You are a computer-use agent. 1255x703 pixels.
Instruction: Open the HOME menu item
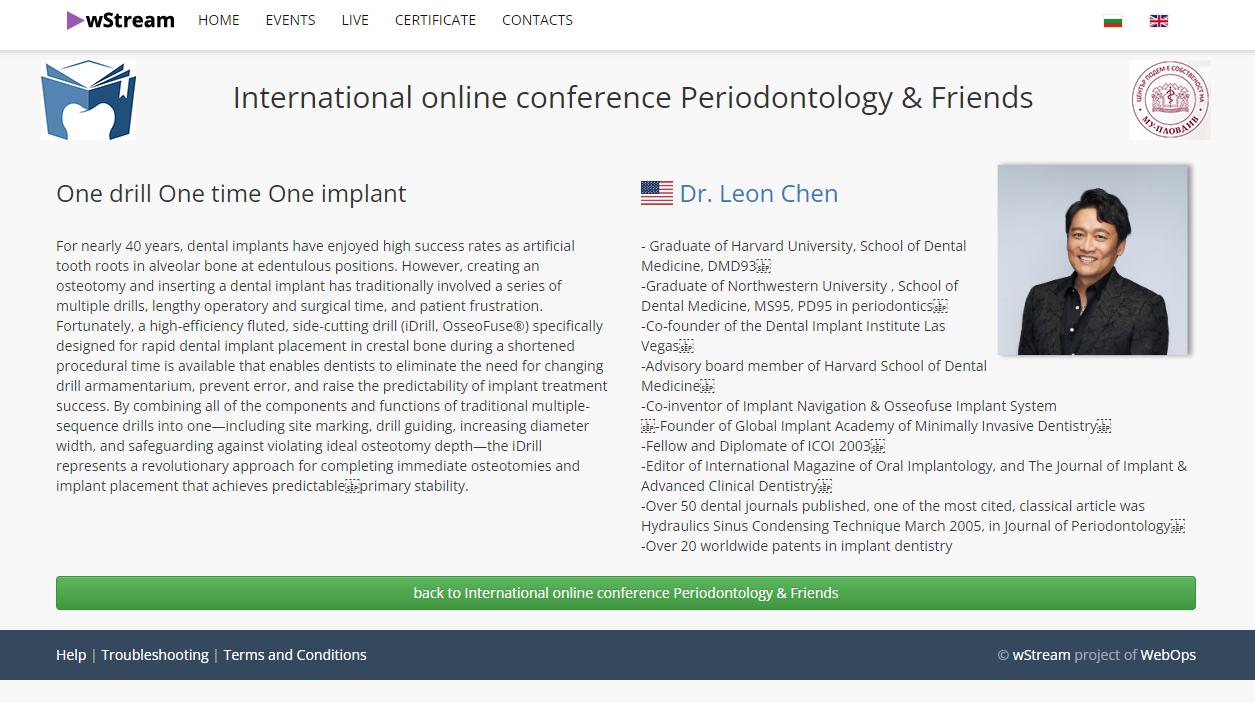coord(219,20)
